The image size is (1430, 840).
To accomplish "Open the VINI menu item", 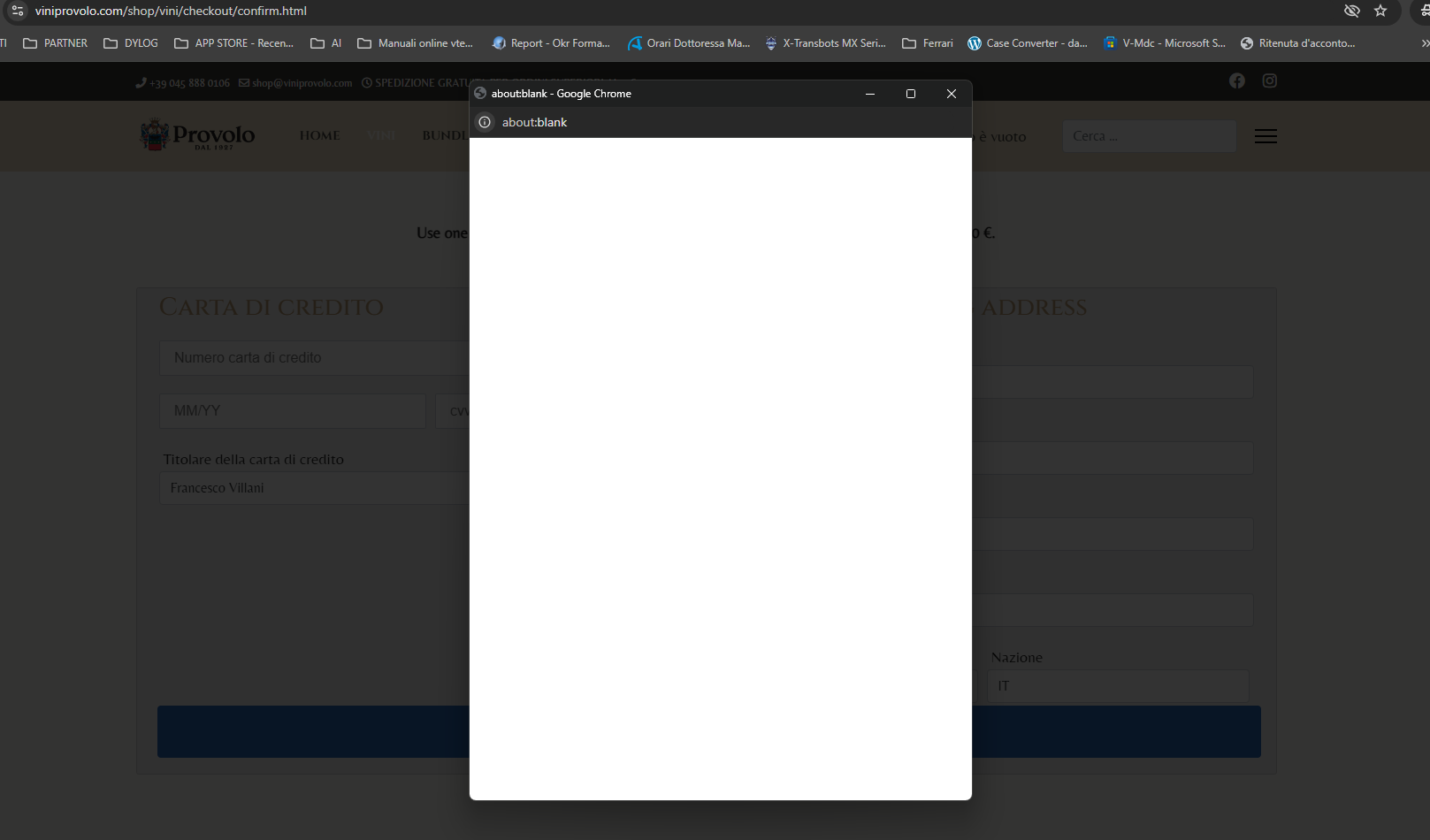I will pyautogui.click(x=382, y=136).
